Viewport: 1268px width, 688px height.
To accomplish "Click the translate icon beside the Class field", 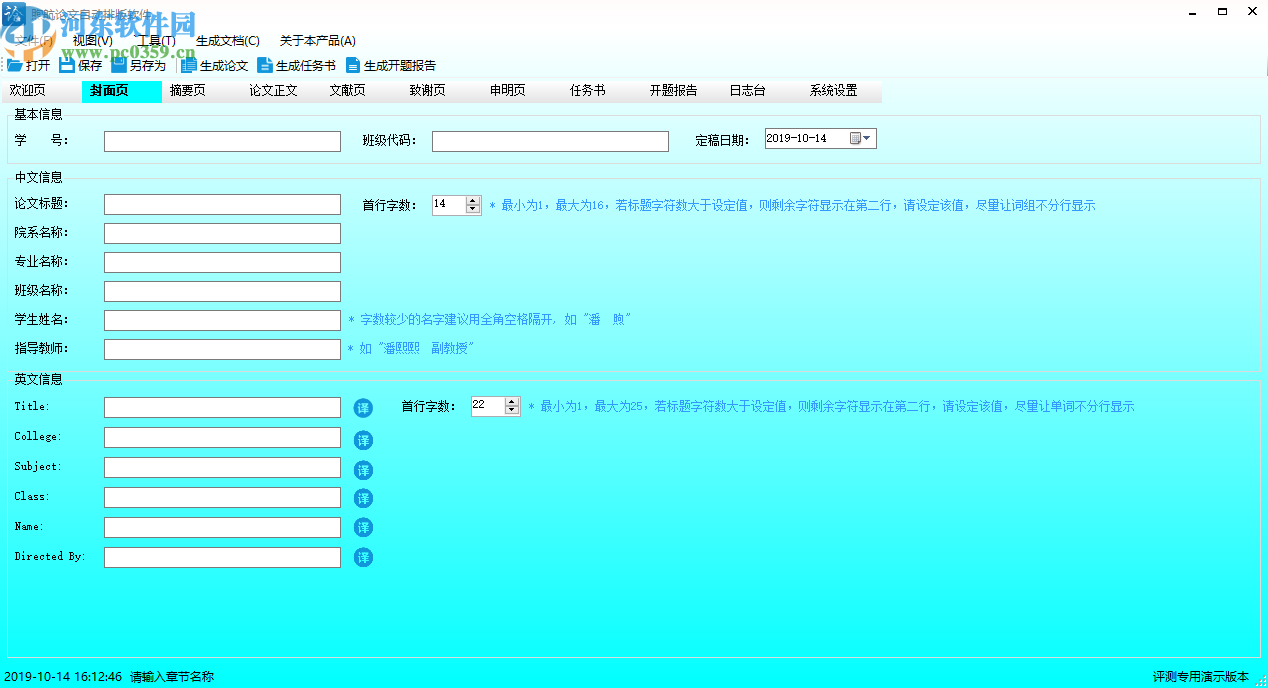I will coord(363,498).
